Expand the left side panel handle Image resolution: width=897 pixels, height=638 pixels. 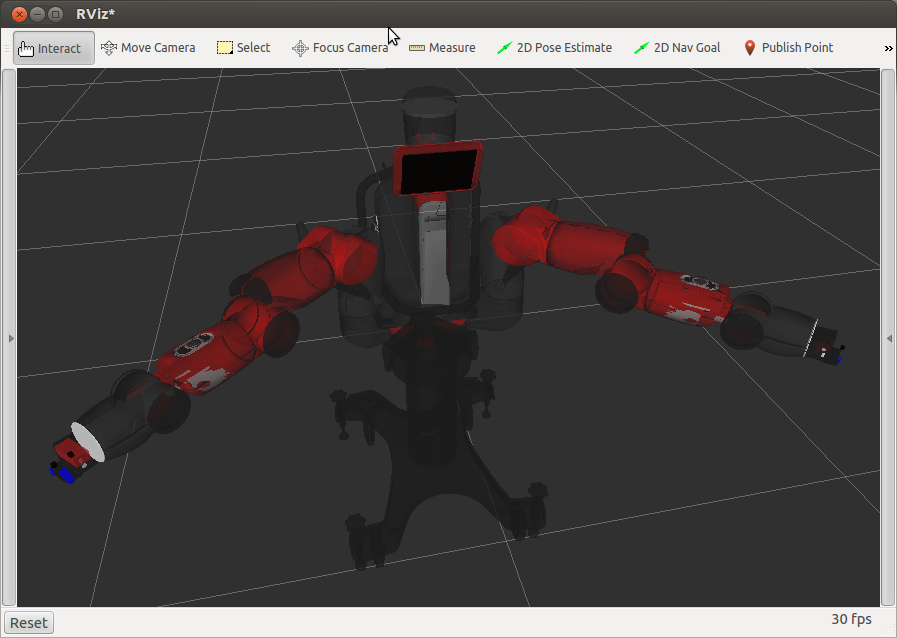tap(11, 339)
